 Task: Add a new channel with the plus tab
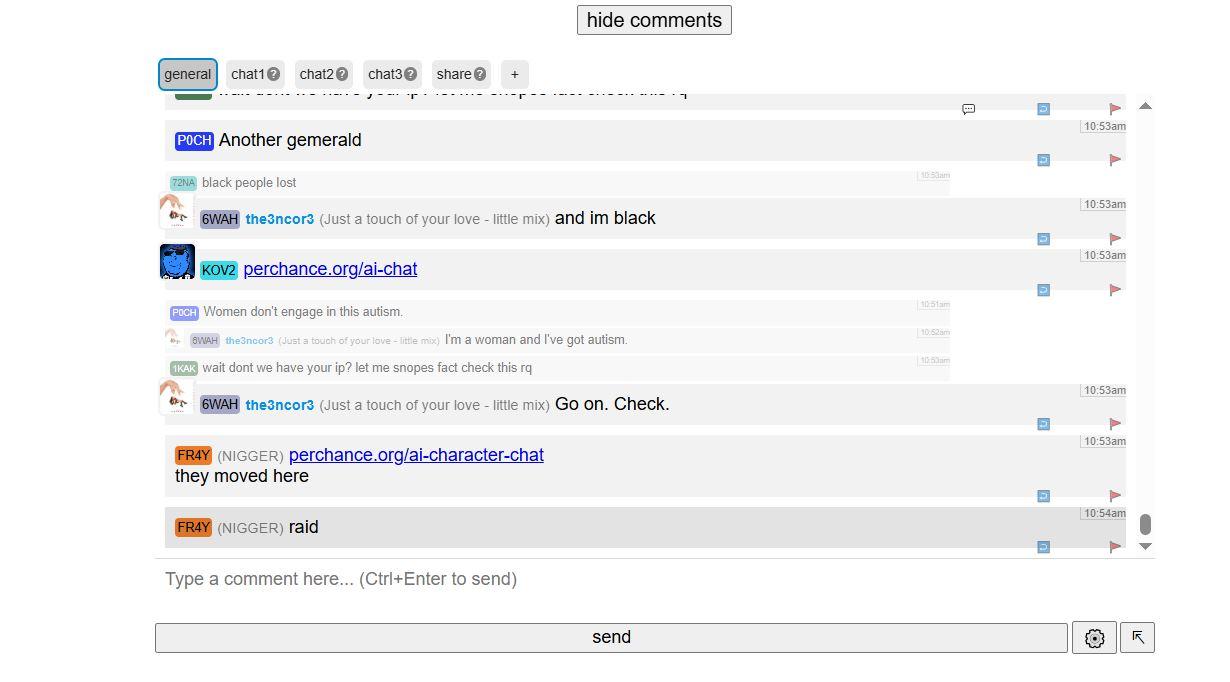point(515,74)
